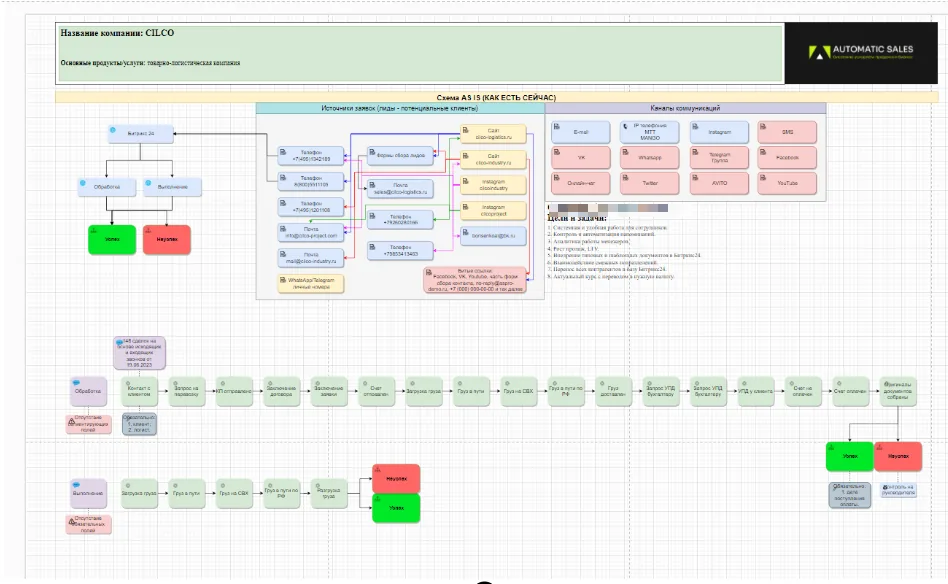Viewport: 948px width, 584px height.
Task: Click the blue dot icon on Битрикс 24
Action: coord(112,130)
